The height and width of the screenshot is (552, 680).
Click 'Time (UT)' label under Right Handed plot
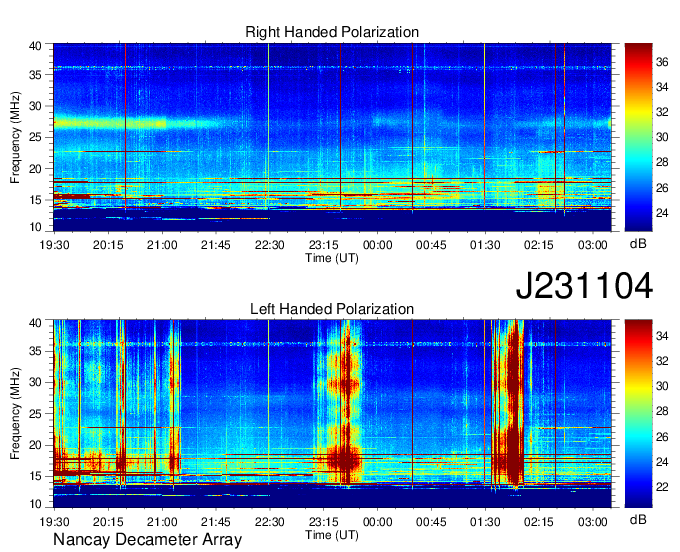coord(332,258)
